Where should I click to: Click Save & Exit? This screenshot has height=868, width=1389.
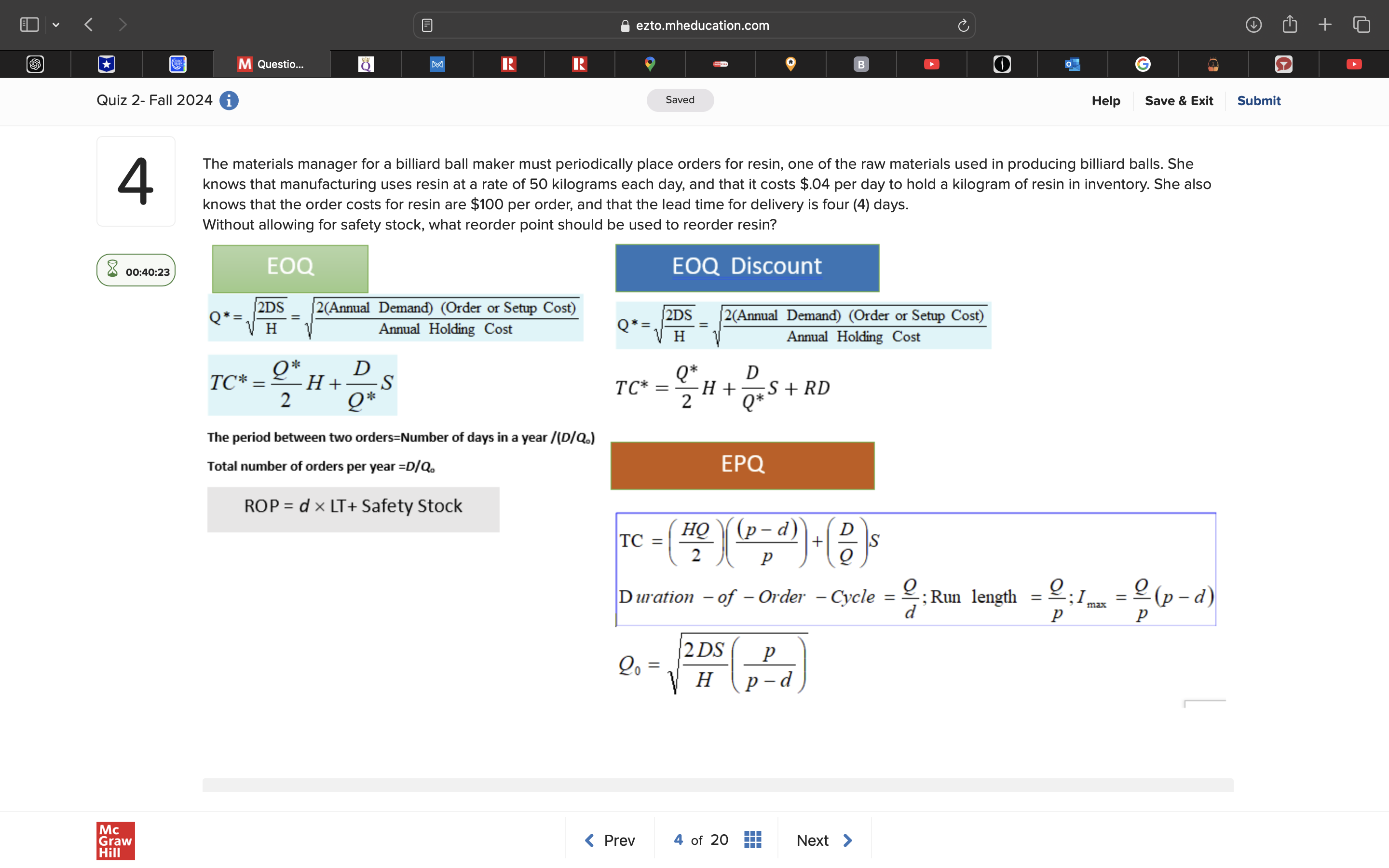pos(1179,100)
